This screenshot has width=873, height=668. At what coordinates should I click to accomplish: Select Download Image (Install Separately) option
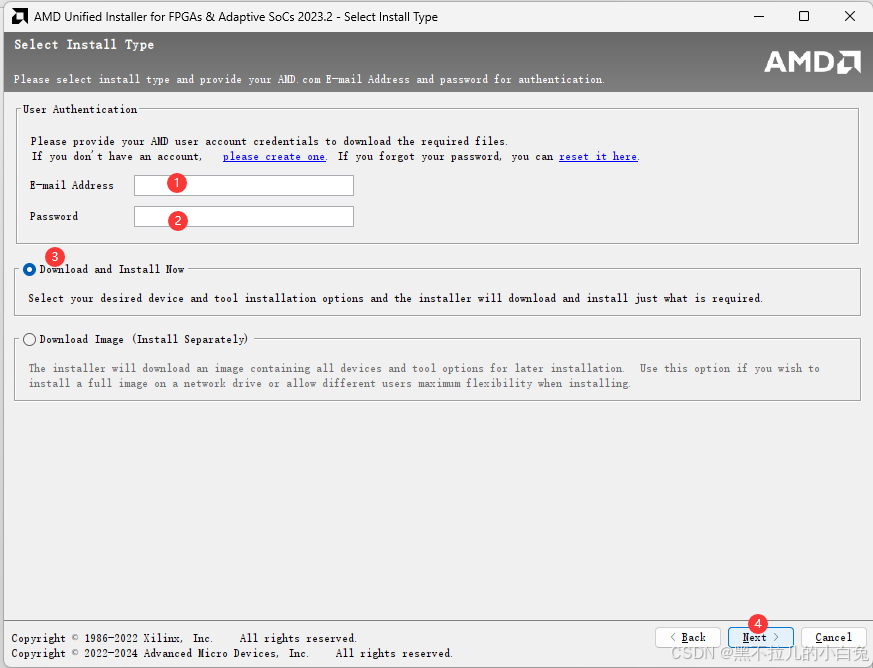tap(30, 340)
